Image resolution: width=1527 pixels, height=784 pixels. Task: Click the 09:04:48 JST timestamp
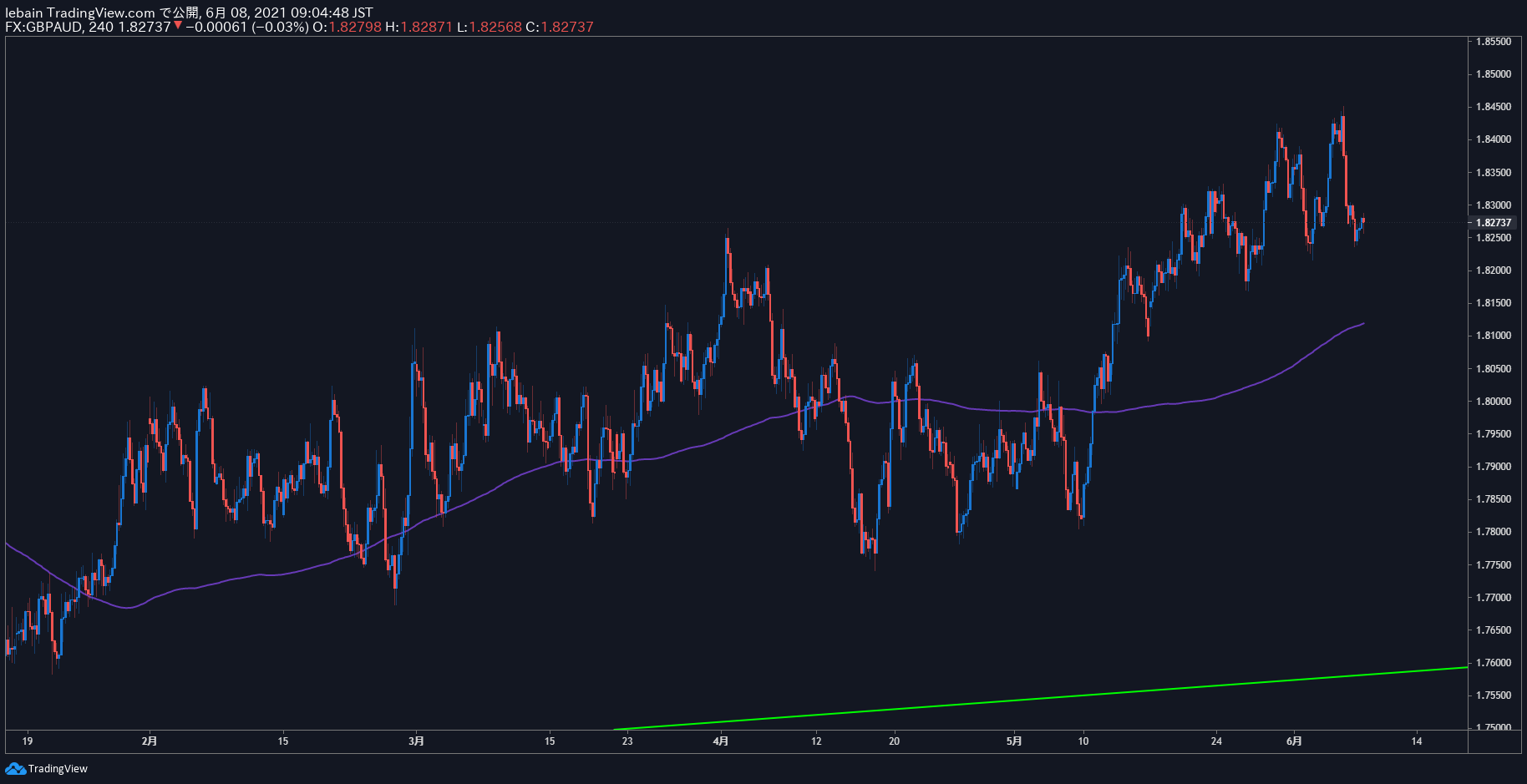pos(332,13)
